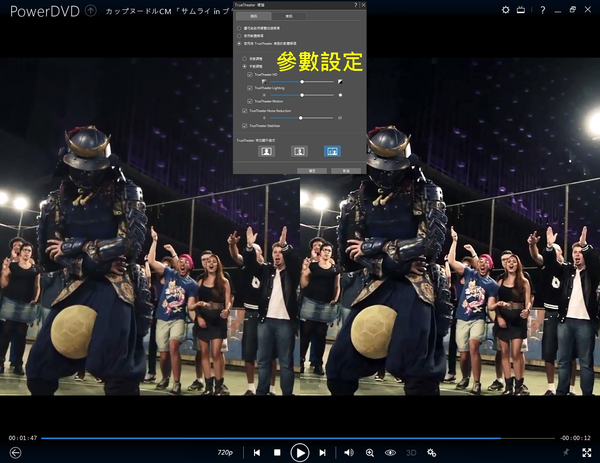600x463 pixels.
Task: Open PowerDVD settings gear at top
Action: pos(506,10)
